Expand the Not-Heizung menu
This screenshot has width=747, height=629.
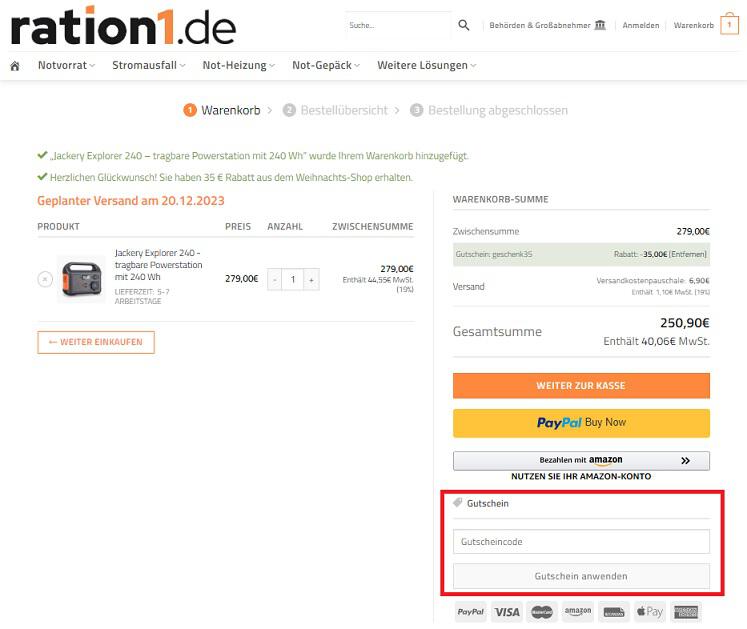coord(238,65)
